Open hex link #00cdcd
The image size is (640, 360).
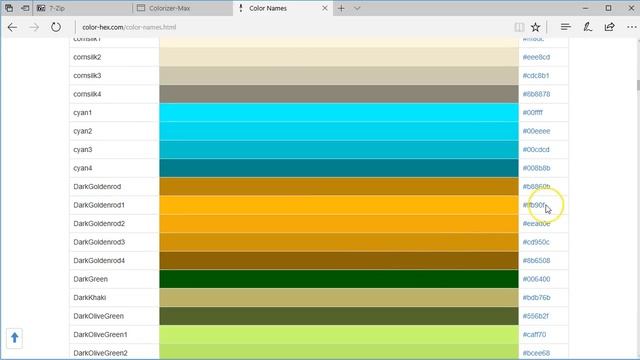tap(536, 150)
